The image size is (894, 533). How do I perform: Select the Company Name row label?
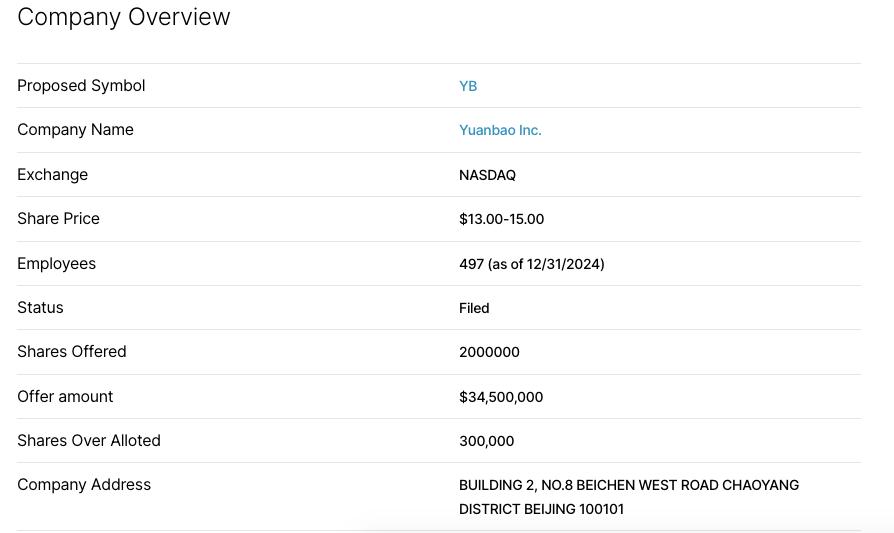pyautogui.click(x=75, y=130)
